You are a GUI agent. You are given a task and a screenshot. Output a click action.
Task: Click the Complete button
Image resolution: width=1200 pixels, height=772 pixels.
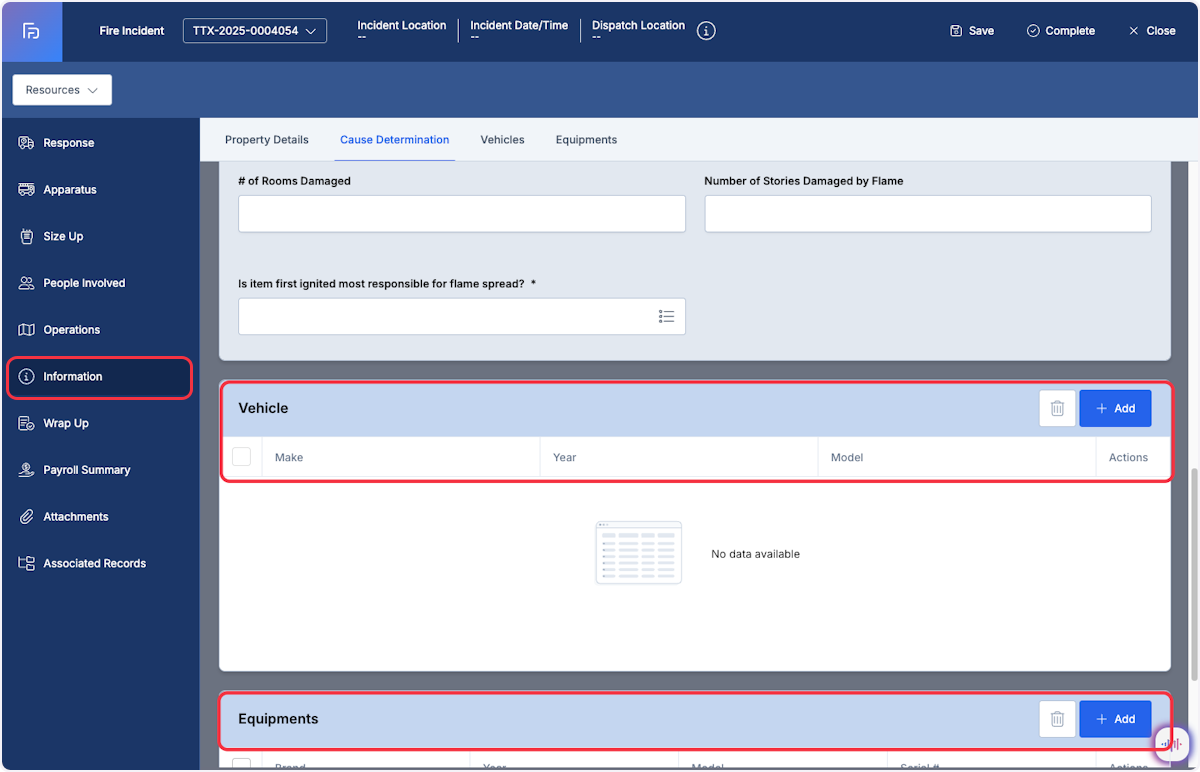click(1061, 31)
